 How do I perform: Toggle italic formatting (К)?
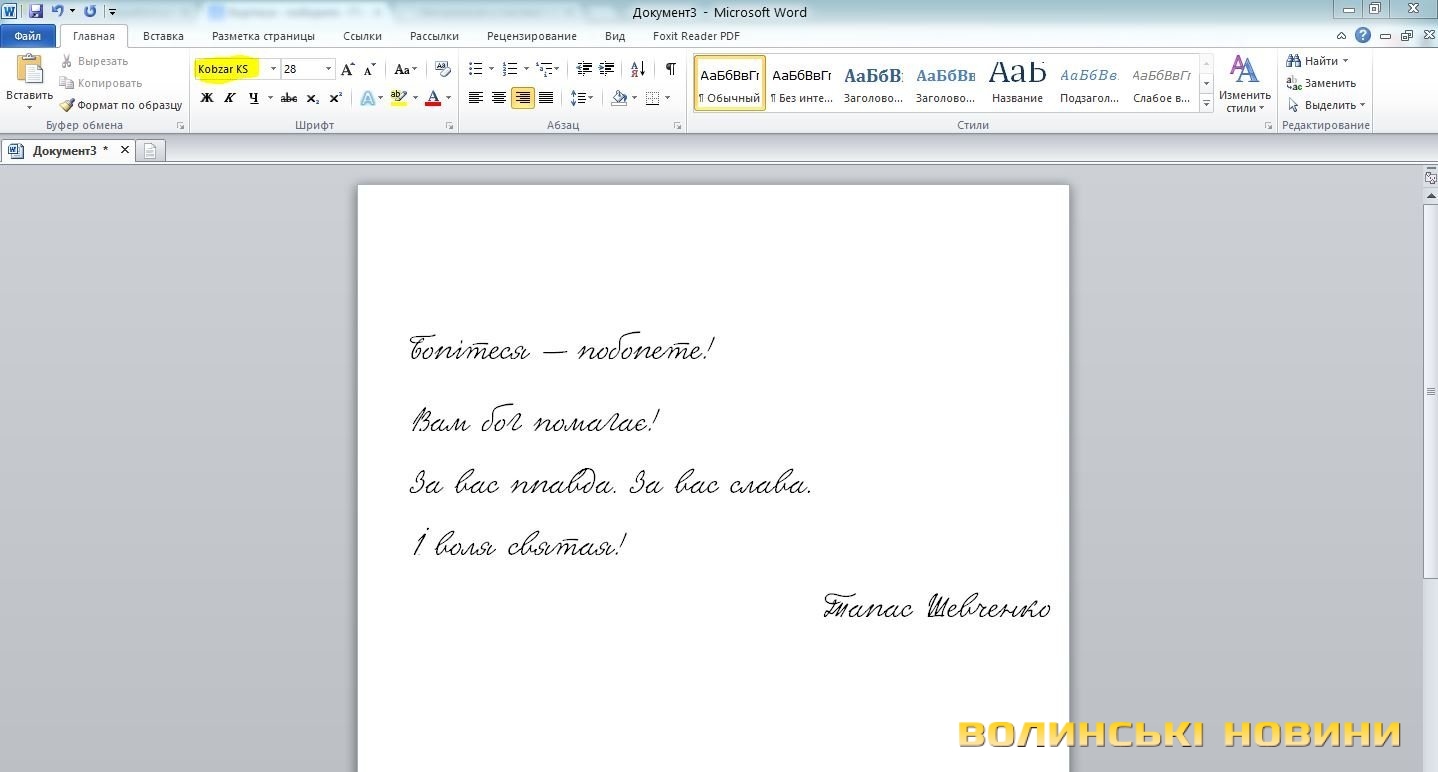click(x=230, y=98)
